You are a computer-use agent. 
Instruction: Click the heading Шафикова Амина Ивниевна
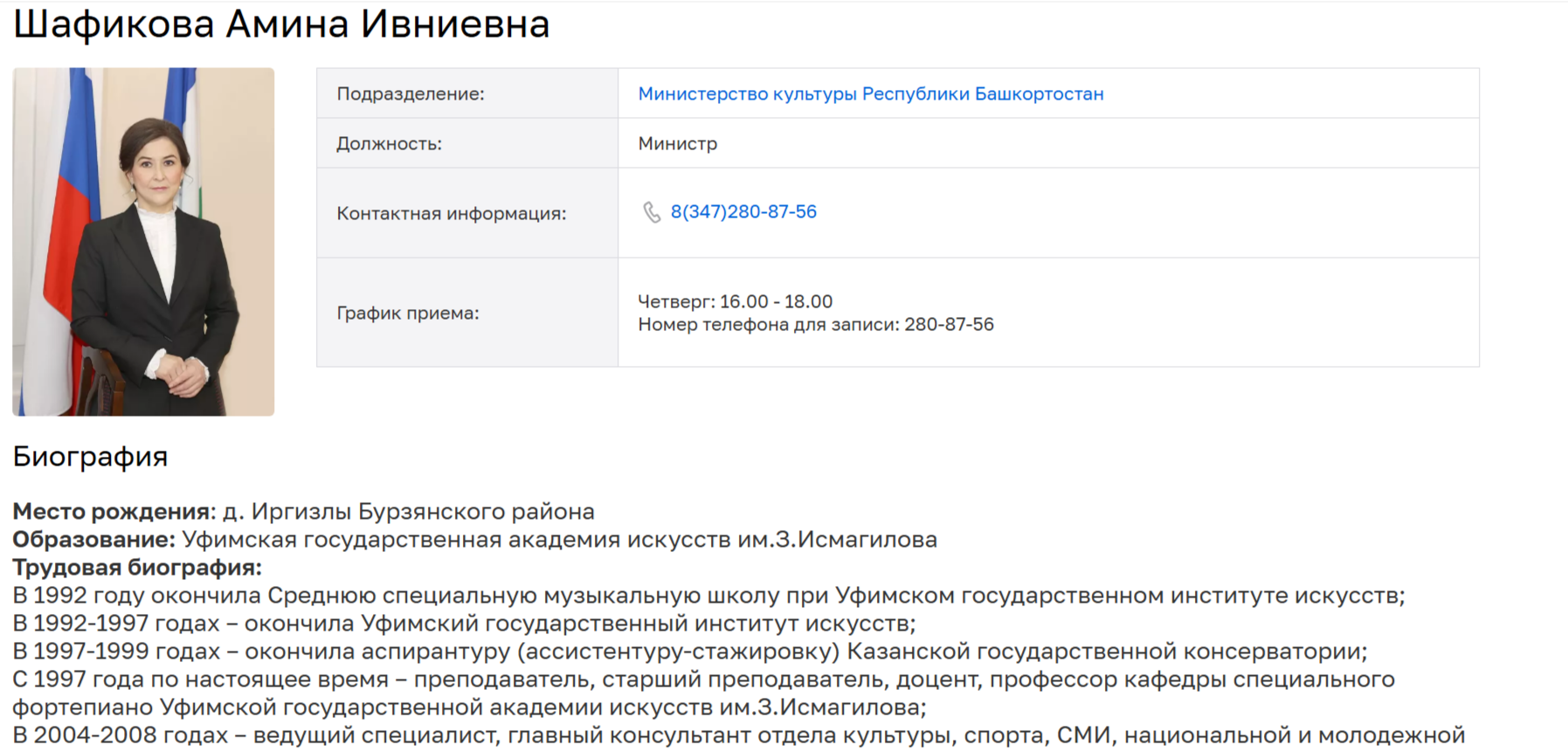point(281,24)
